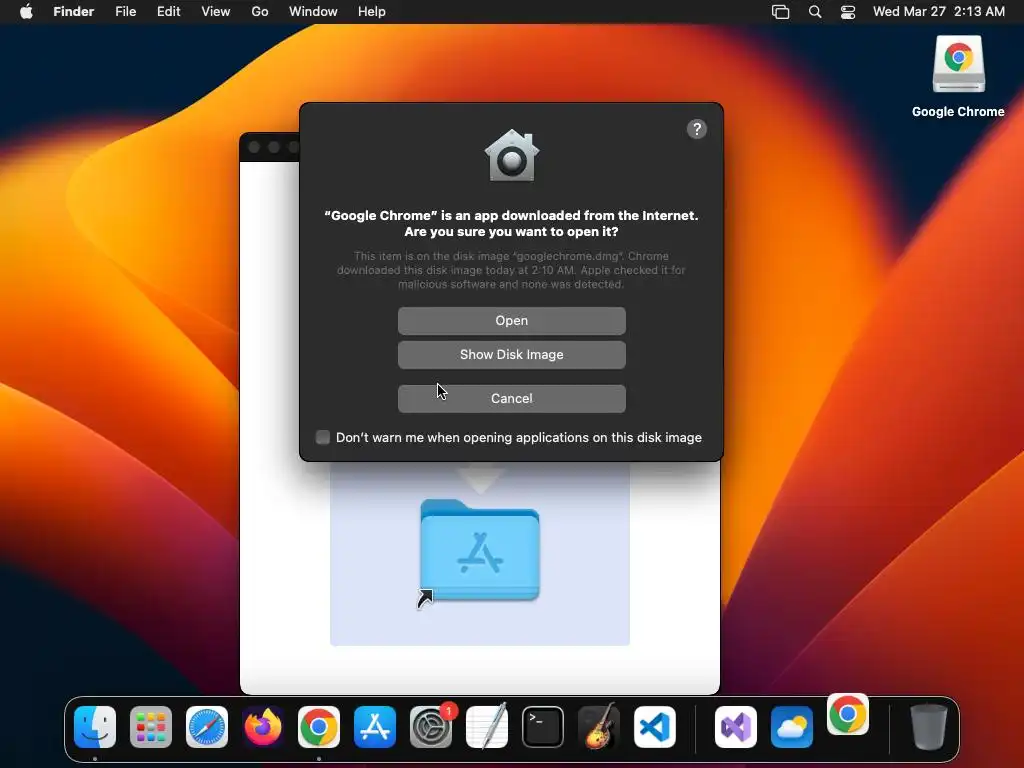Click the bouncing Chrome icon in Dock
The width and height of the screenshot is (1024, 768).
coord(848,714)
